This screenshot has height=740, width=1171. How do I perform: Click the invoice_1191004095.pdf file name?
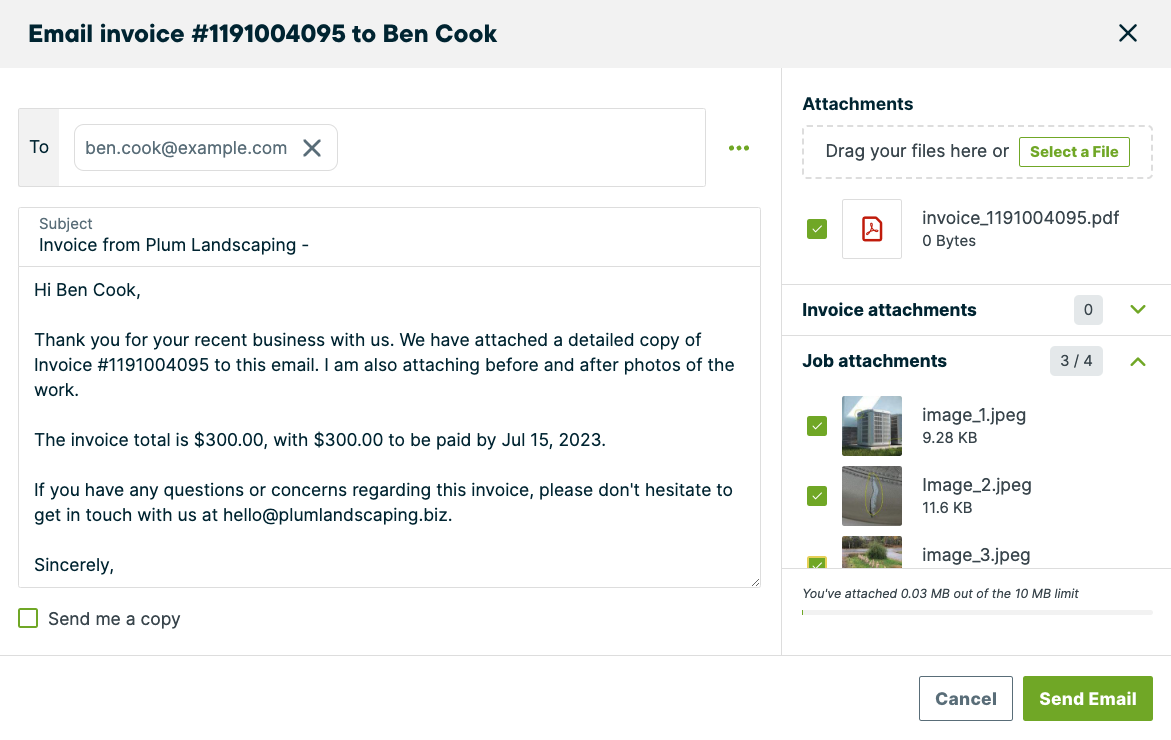point(1020,218)
